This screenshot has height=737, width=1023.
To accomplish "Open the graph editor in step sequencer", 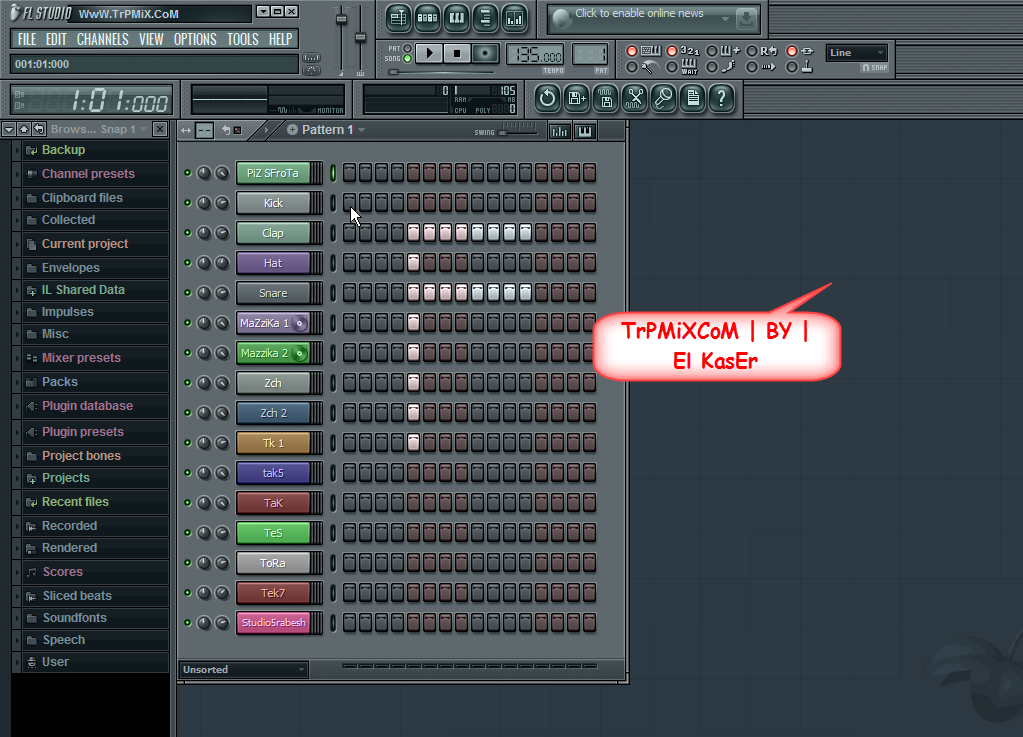I will click(560, 131).
